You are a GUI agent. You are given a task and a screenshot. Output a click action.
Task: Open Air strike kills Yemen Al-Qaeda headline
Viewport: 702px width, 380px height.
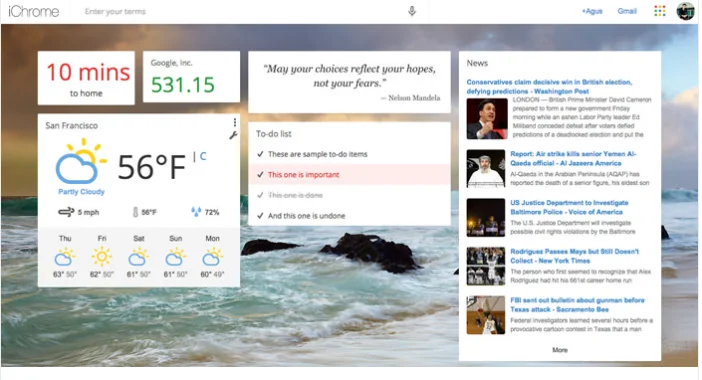pos(573,158)
